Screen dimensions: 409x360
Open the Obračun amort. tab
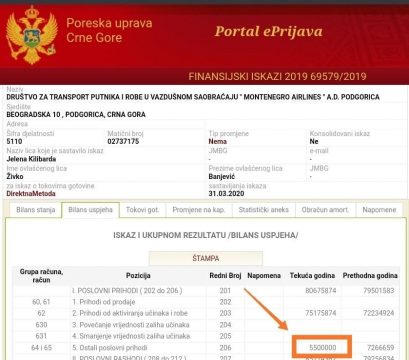click(x=325, y=210)
